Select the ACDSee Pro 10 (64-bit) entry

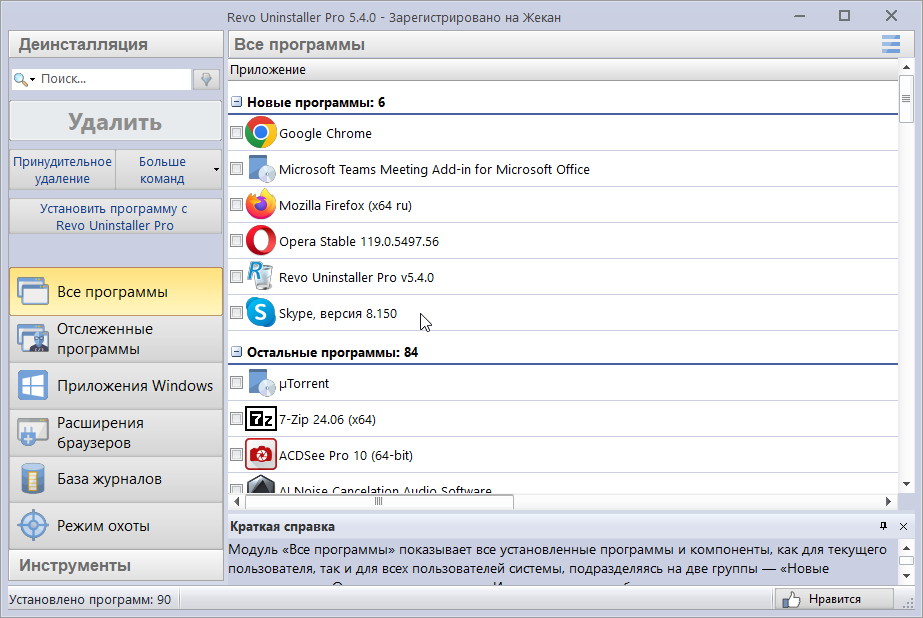(346, 456)
